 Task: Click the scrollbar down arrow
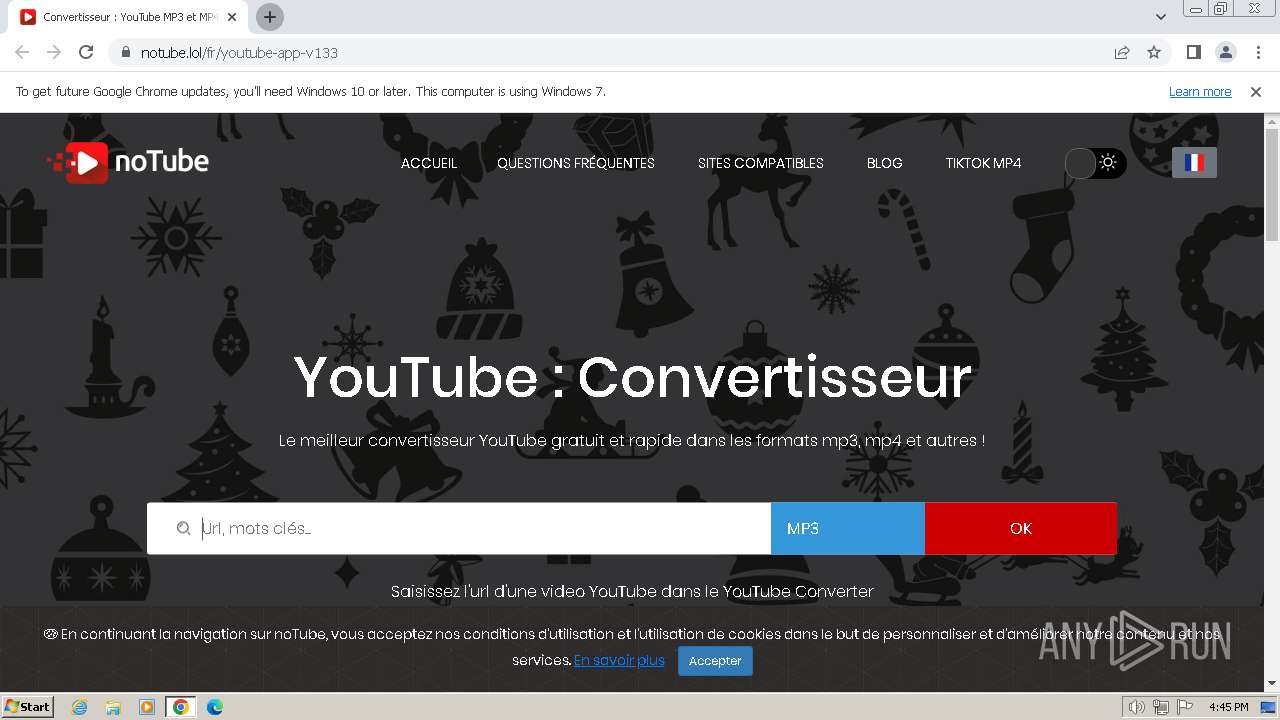click(x=1272, y=684)
